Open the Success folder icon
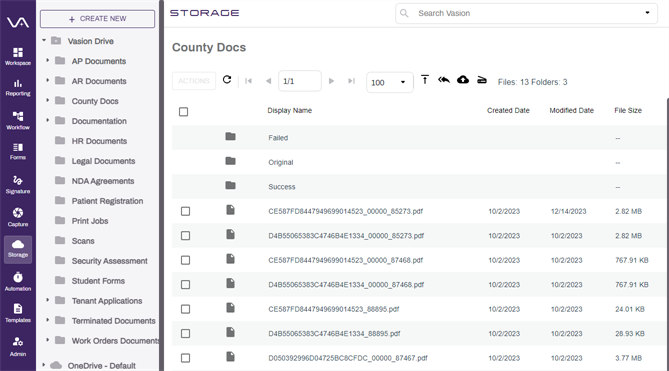 point(230,185)
